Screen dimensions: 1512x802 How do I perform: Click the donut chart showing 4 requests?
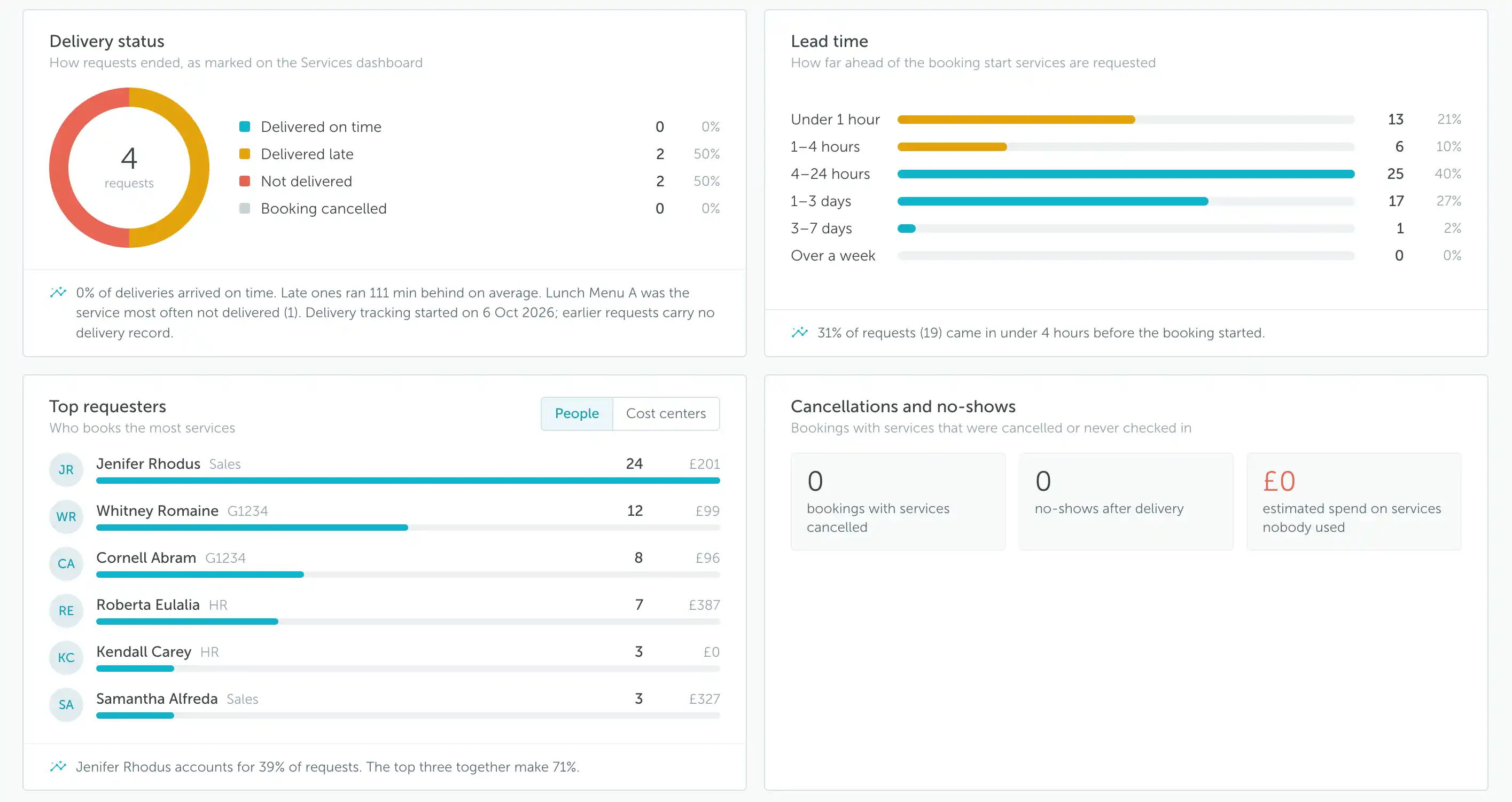pos(129,168)
